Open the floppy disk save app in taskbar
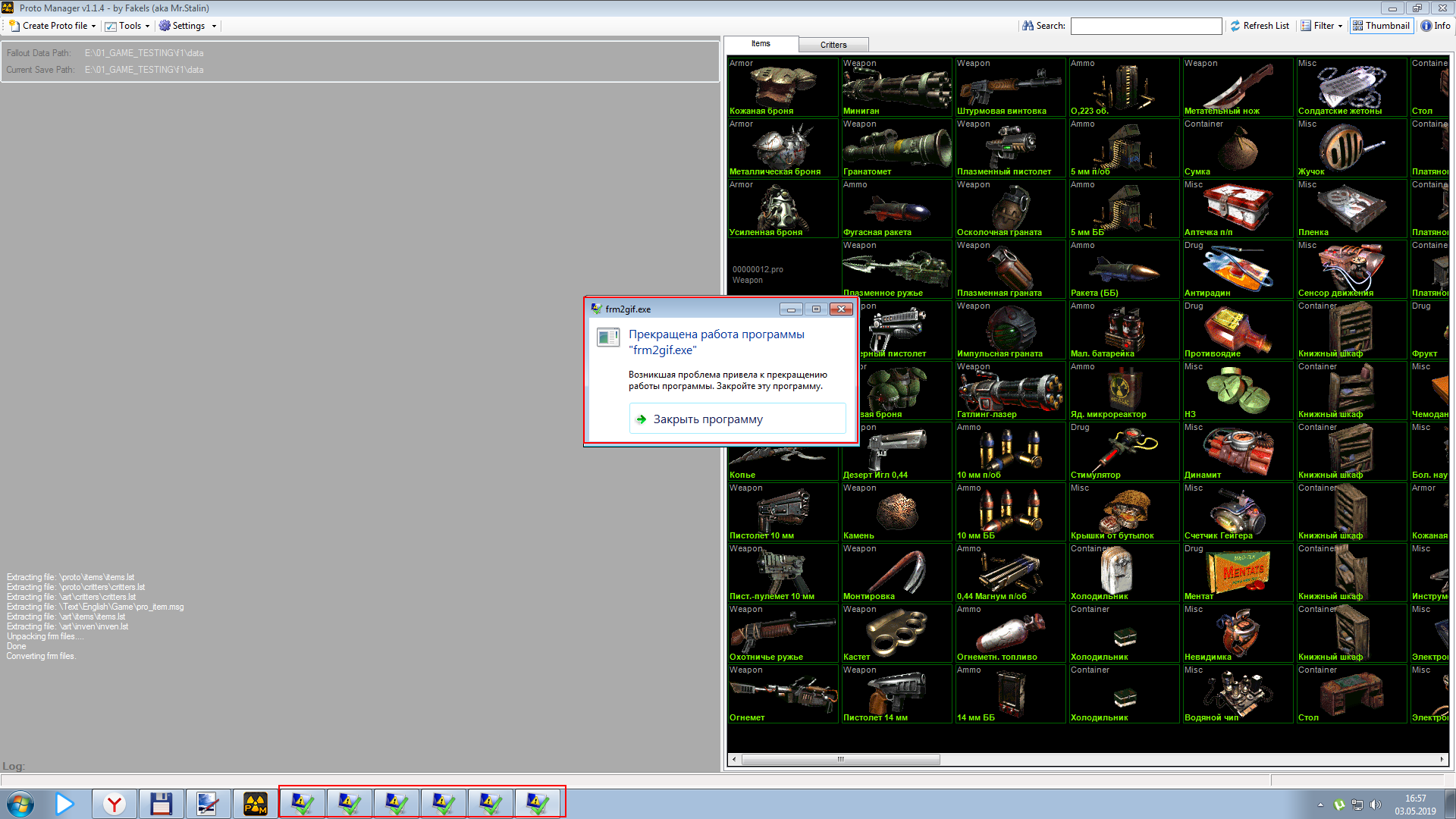Viewport: 1456px width, 819px height. pos(162,804)
